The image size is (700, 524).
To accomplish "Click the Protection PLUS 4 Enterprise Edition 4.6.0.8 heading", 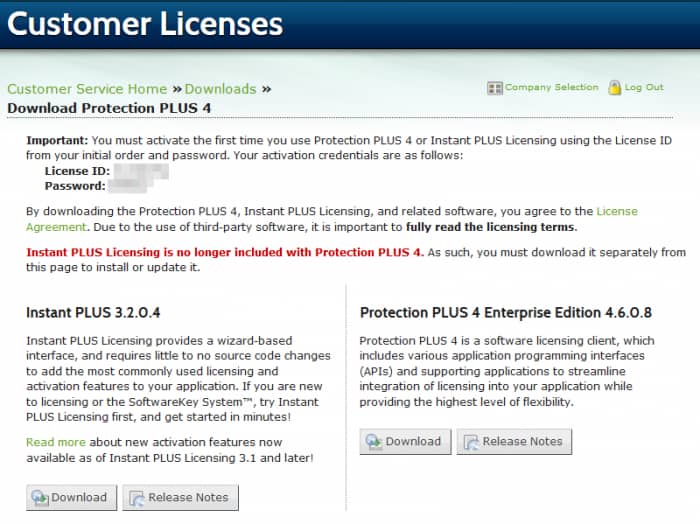I will point(506,312).
